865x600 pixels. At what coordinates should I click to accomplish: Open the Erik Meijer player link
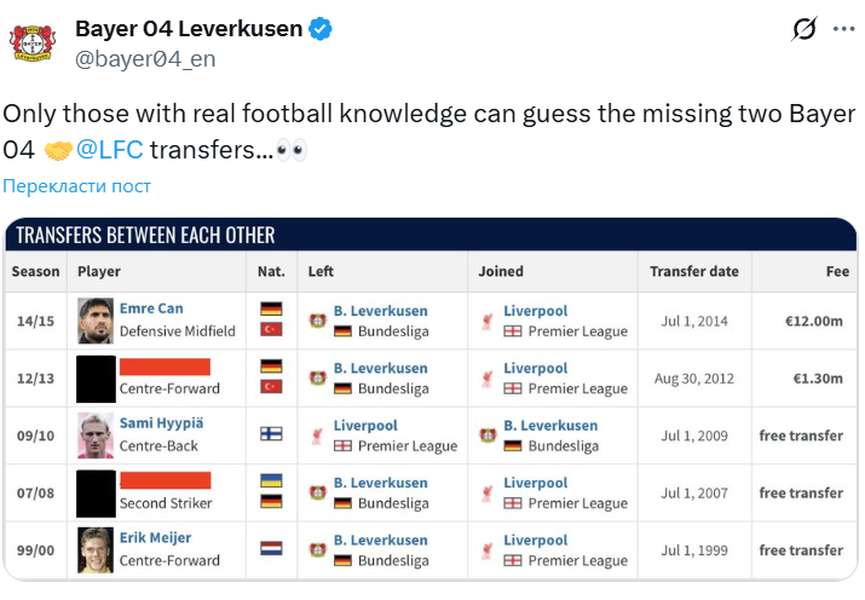(x=155, y=538)
